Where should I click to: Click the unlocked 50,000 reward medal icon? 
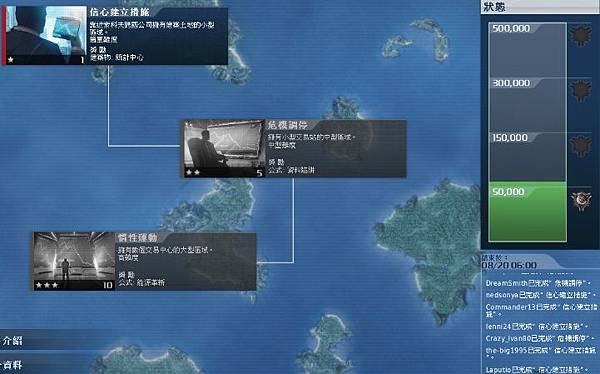581,200
